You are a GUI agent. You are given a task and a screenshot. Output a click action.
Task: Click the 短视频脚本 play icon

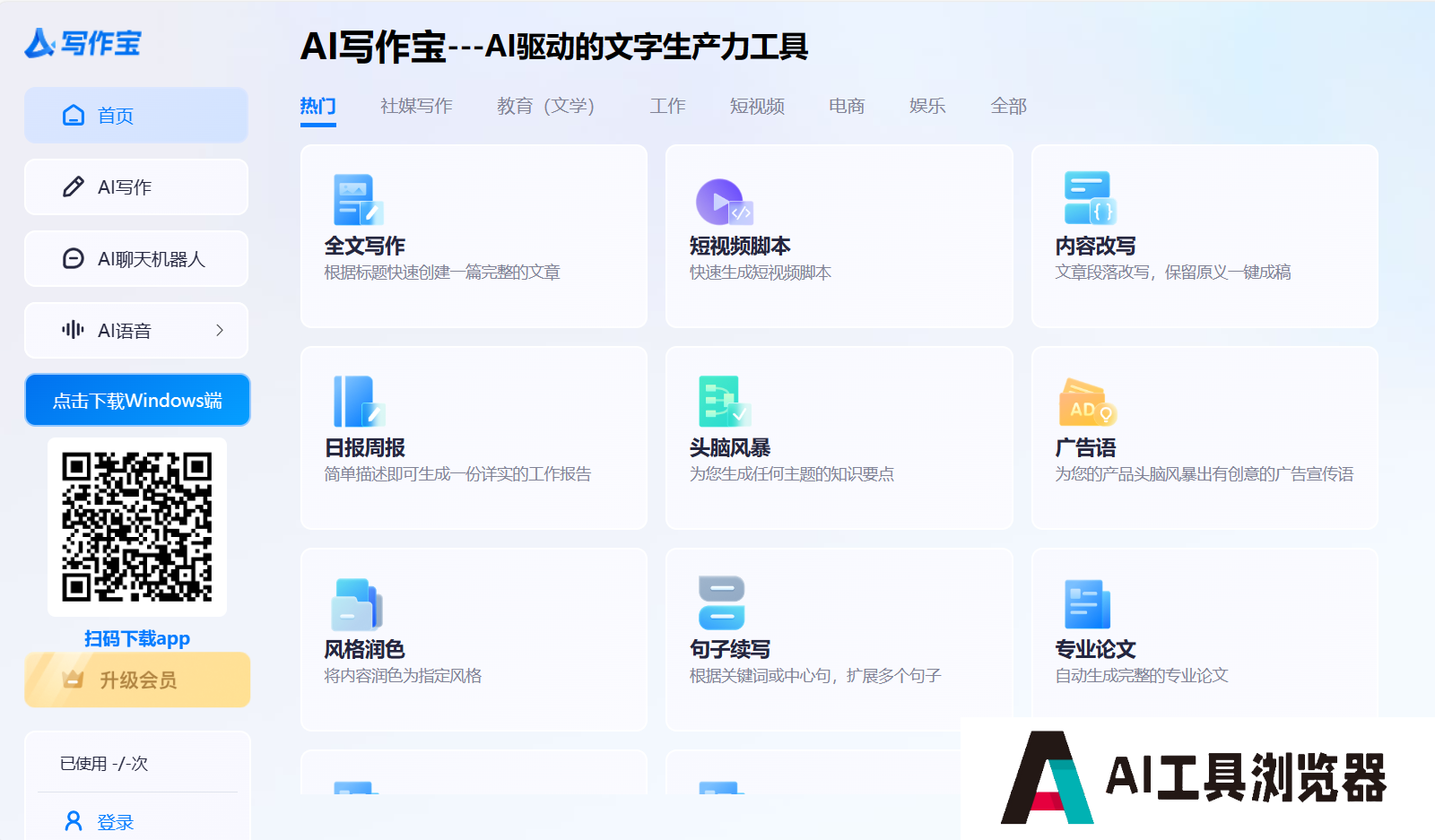pyautogui.click(x=724, y=202)
